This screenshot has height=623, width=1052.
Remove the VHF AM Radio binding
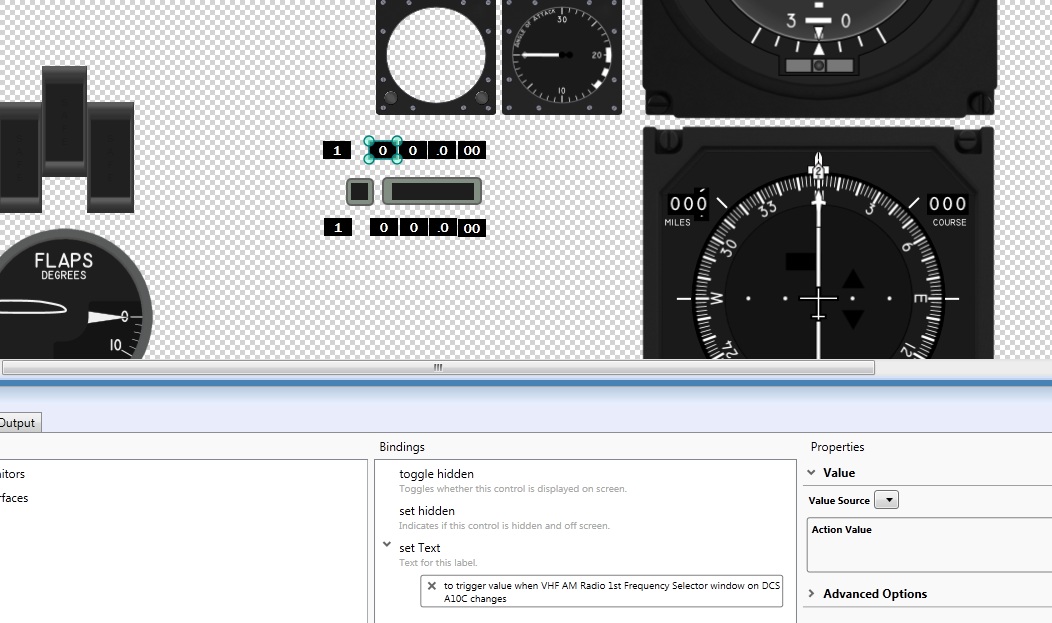click(x=431, y=585)
